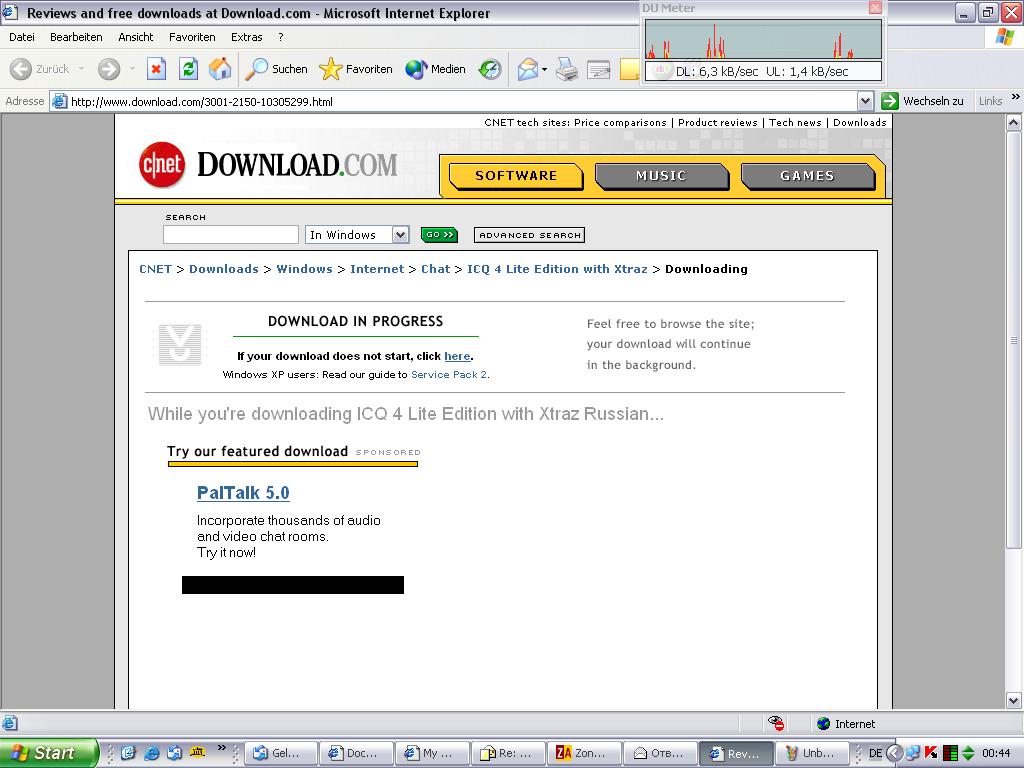Click the page scrollbar up arrow
Screen dimensions: 1024x768
[x=1014, y=122]
